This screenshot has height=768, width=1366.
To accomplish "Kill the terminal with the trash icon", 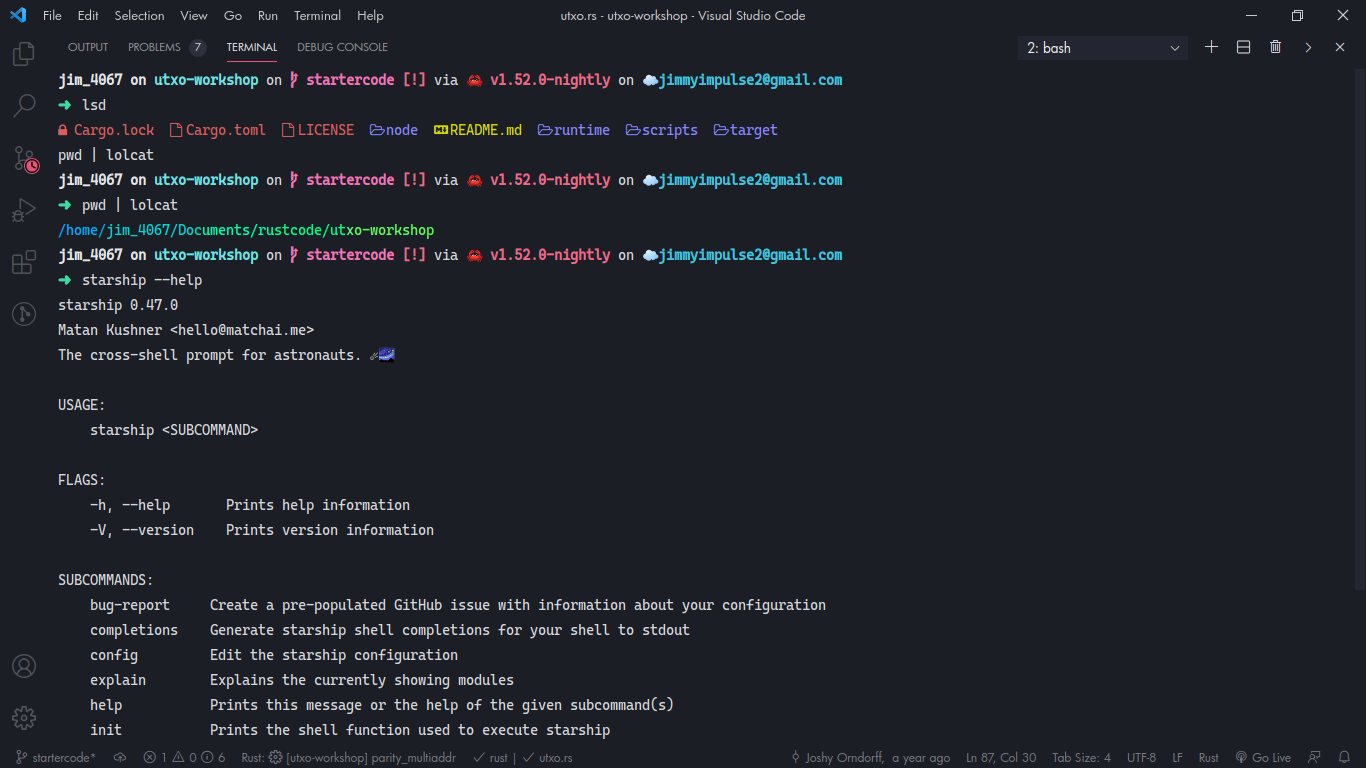I will point(1275,46).
